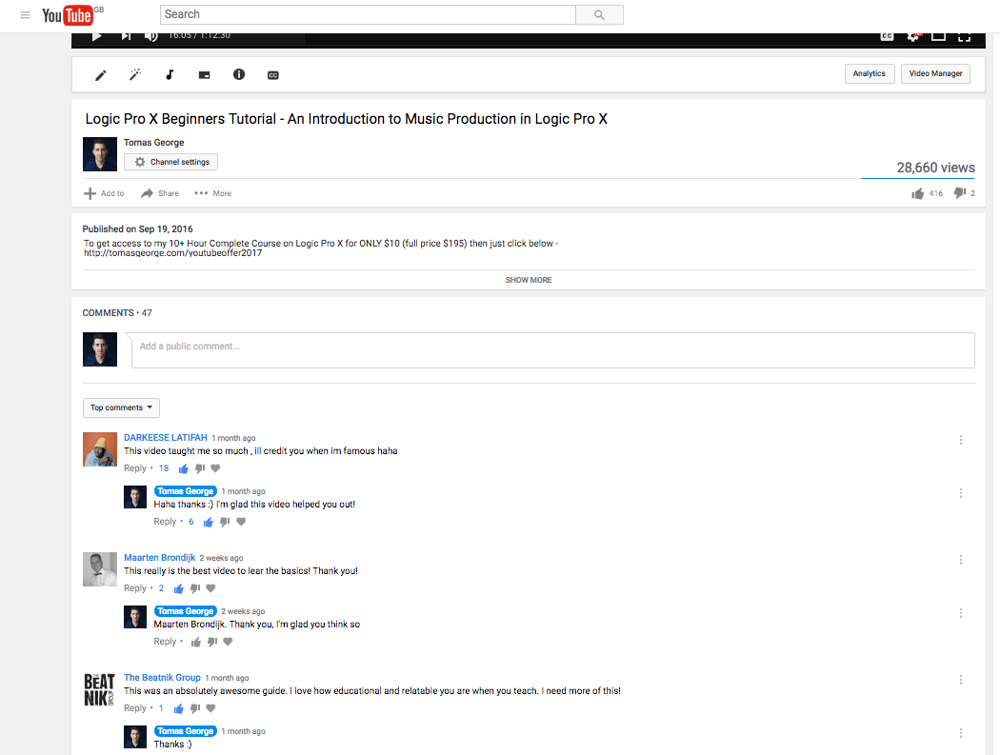Open Subtitles CC editor icon
This screenshot has height=755, width=1000.
point(273,75)
